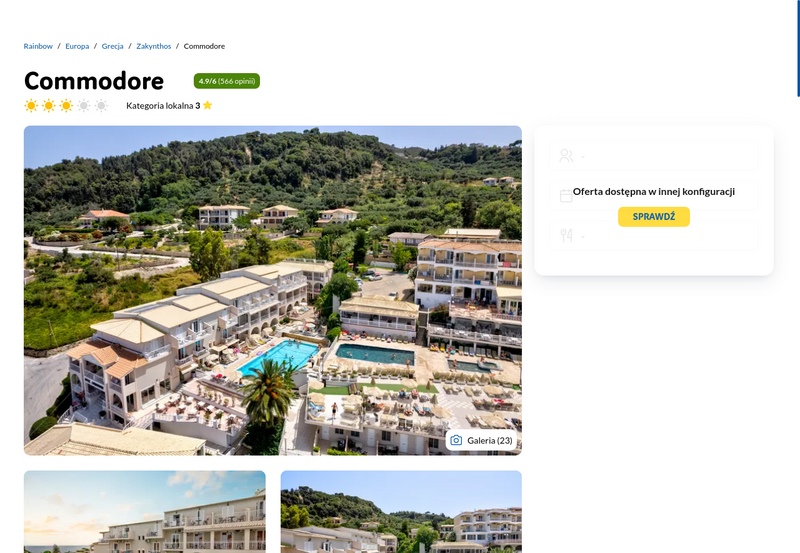Open the lower right hillside hotel thumbnail
The height and width of the screenshot is (553, 800).
click(401, 512)
